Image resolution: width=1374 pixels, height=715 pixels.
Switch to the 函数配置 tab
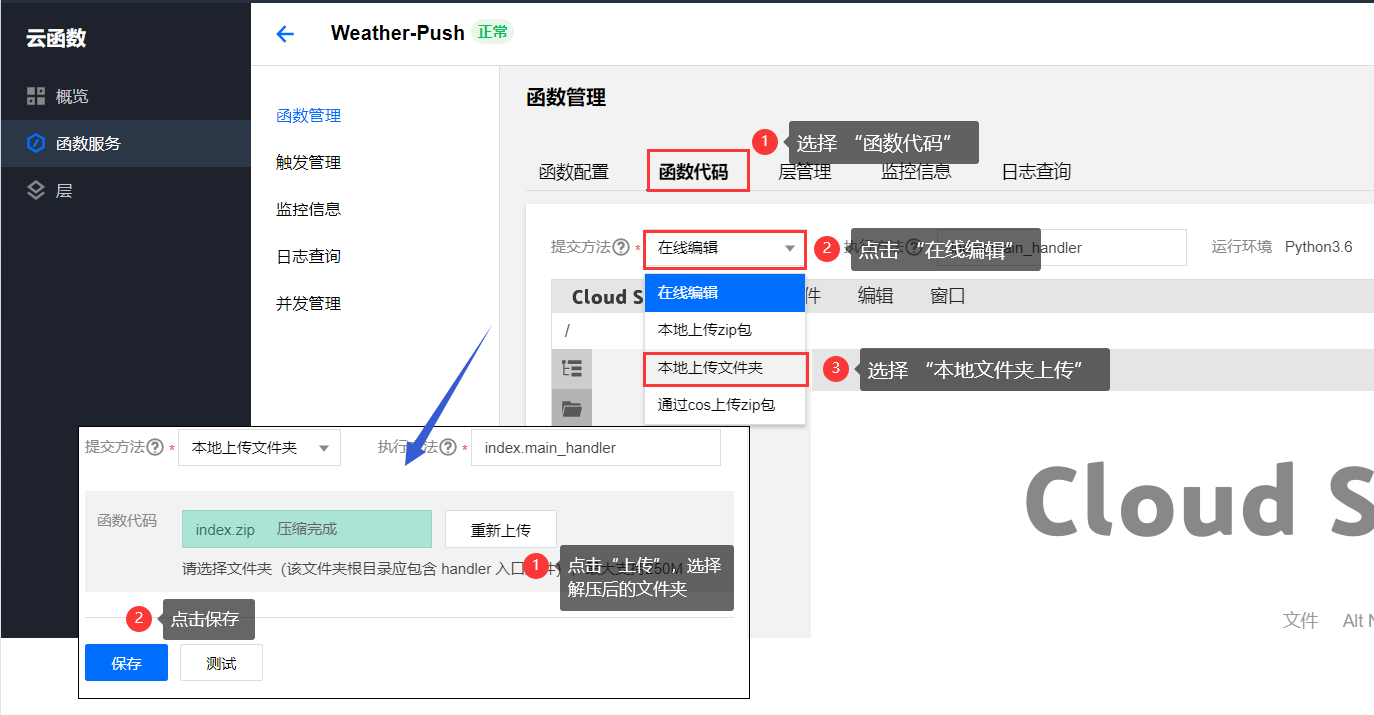574,172
